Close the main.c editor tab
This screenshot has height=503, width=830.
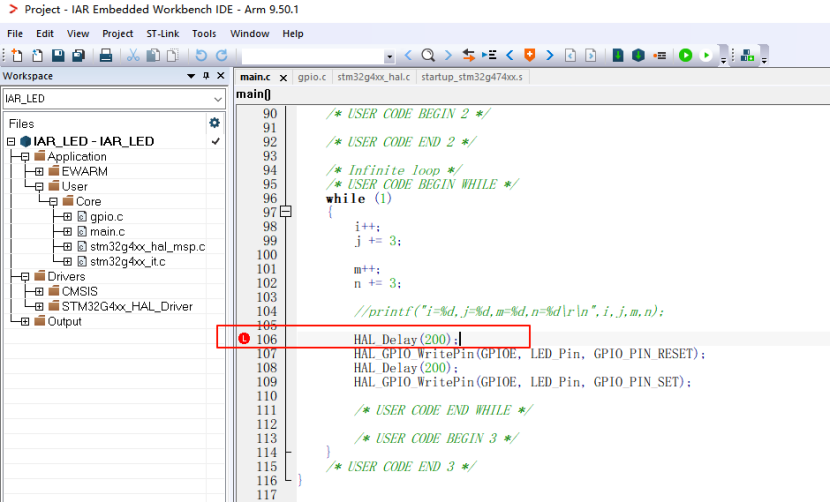click(283, 78)
